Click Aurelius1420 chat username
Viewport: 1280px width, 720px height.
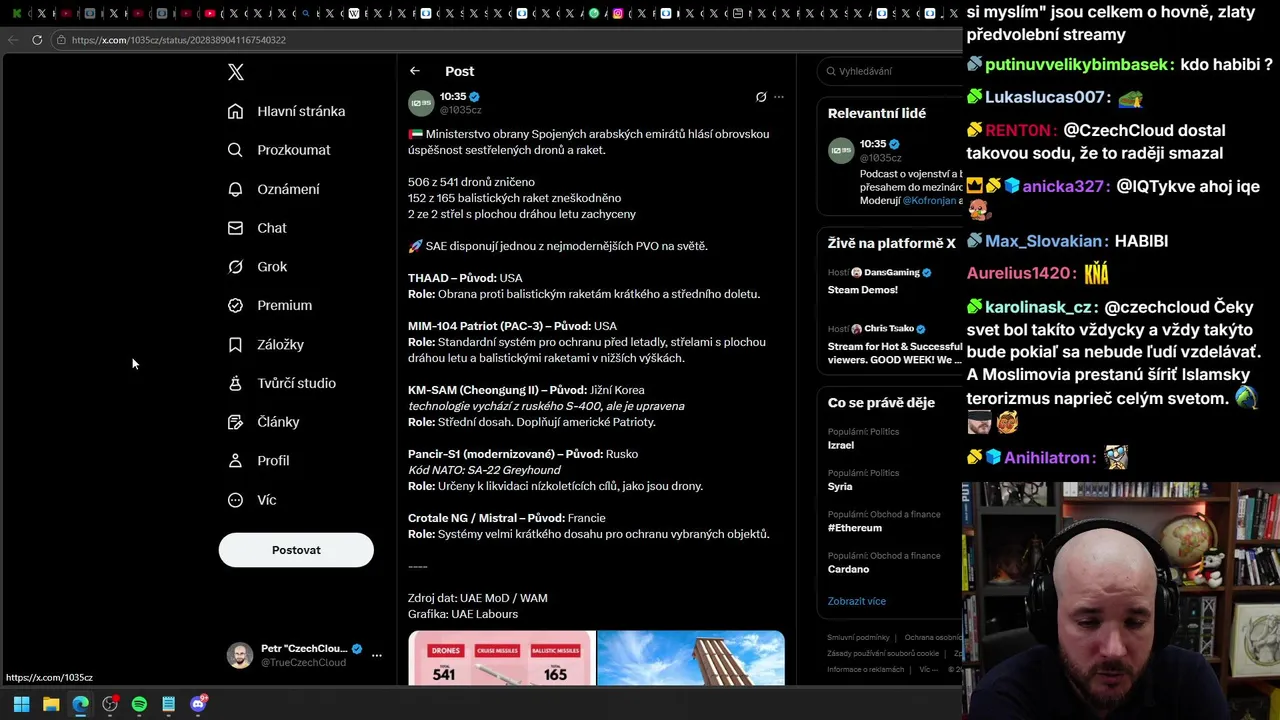pyautogui.click(x=1018, y=273)
